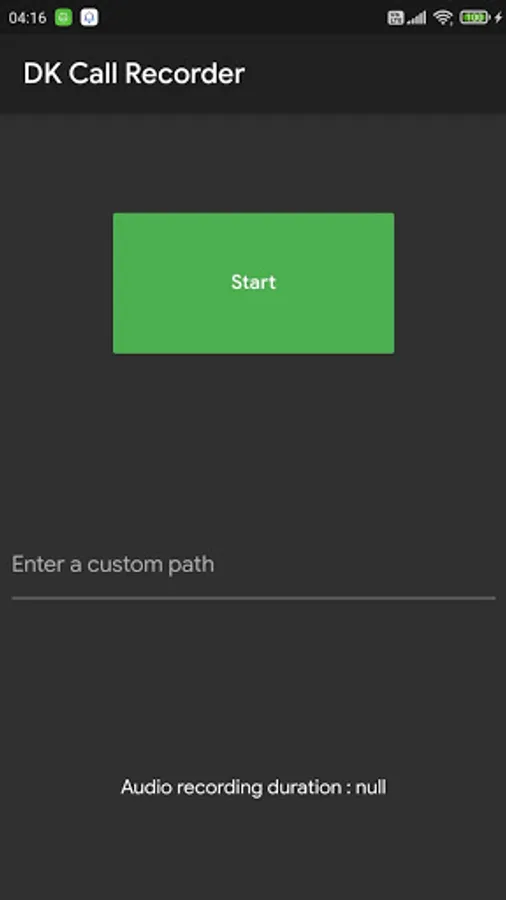
Task: Tap the green Start recording button
Action: (x=253, y=283)
